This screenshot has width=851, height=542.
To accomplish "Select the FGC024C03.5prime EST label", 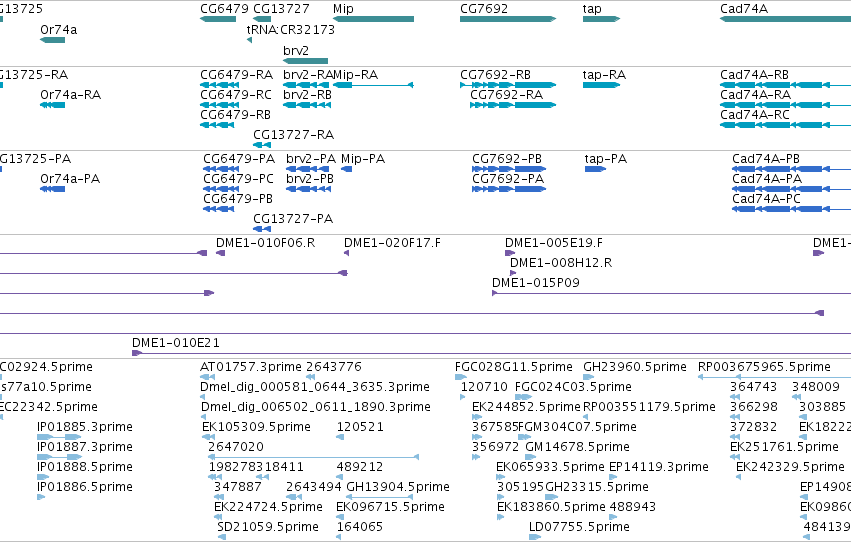I will tap(573, 387).
